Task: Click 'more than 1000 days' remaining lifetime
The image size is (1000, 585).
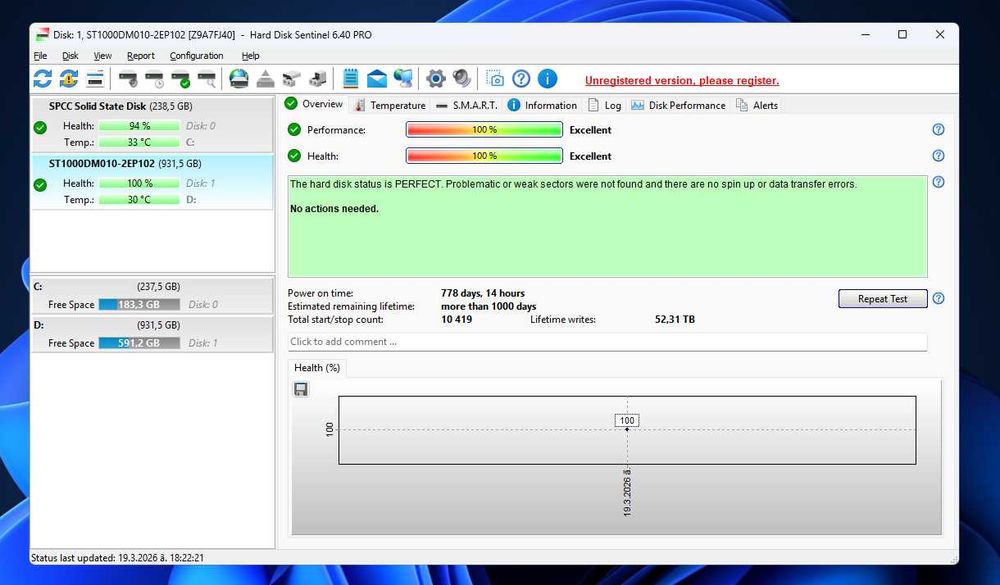Action: [x=489, y=306]
